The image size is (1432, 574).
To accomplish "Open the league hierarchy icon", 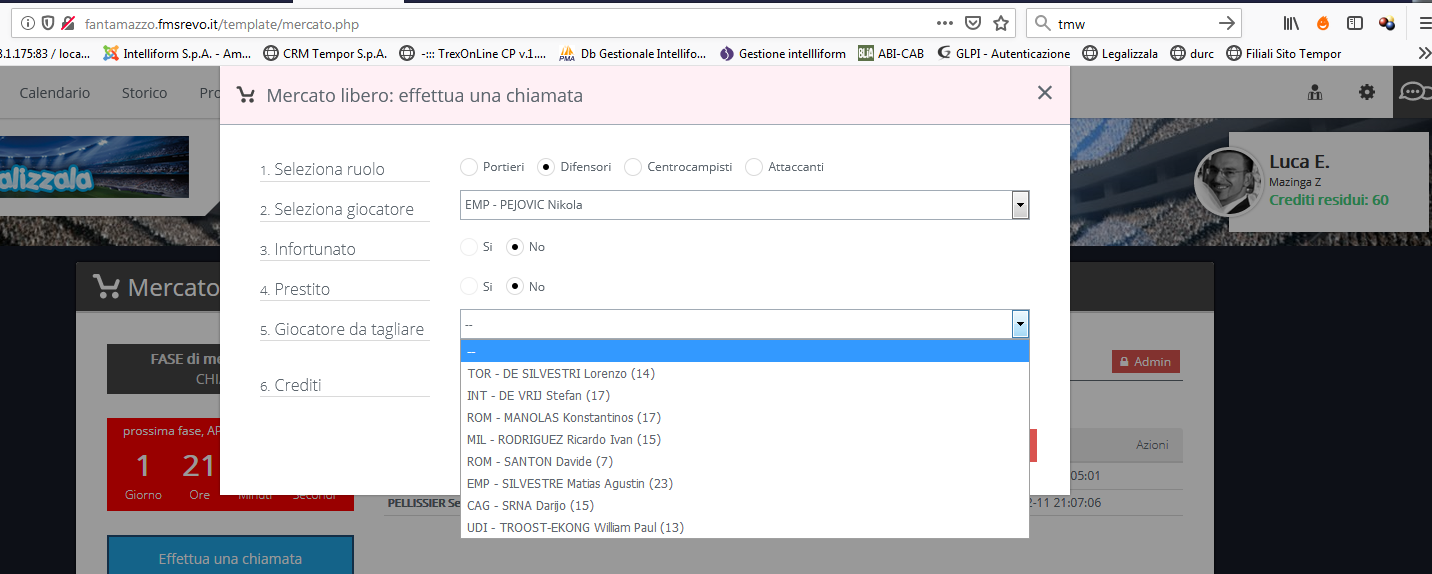I will (1315, 92).
